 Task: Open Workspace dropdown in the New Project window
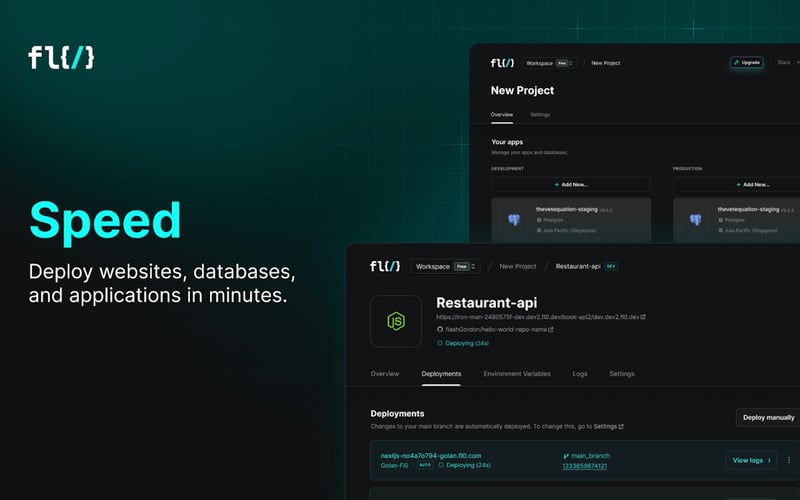(549, 63)
